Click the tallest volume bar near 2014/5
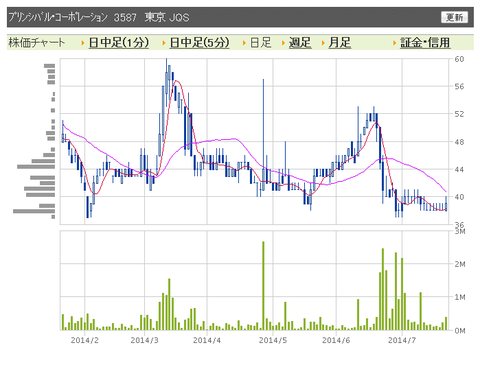The image size is (480, 367). (x=263, y=286)
